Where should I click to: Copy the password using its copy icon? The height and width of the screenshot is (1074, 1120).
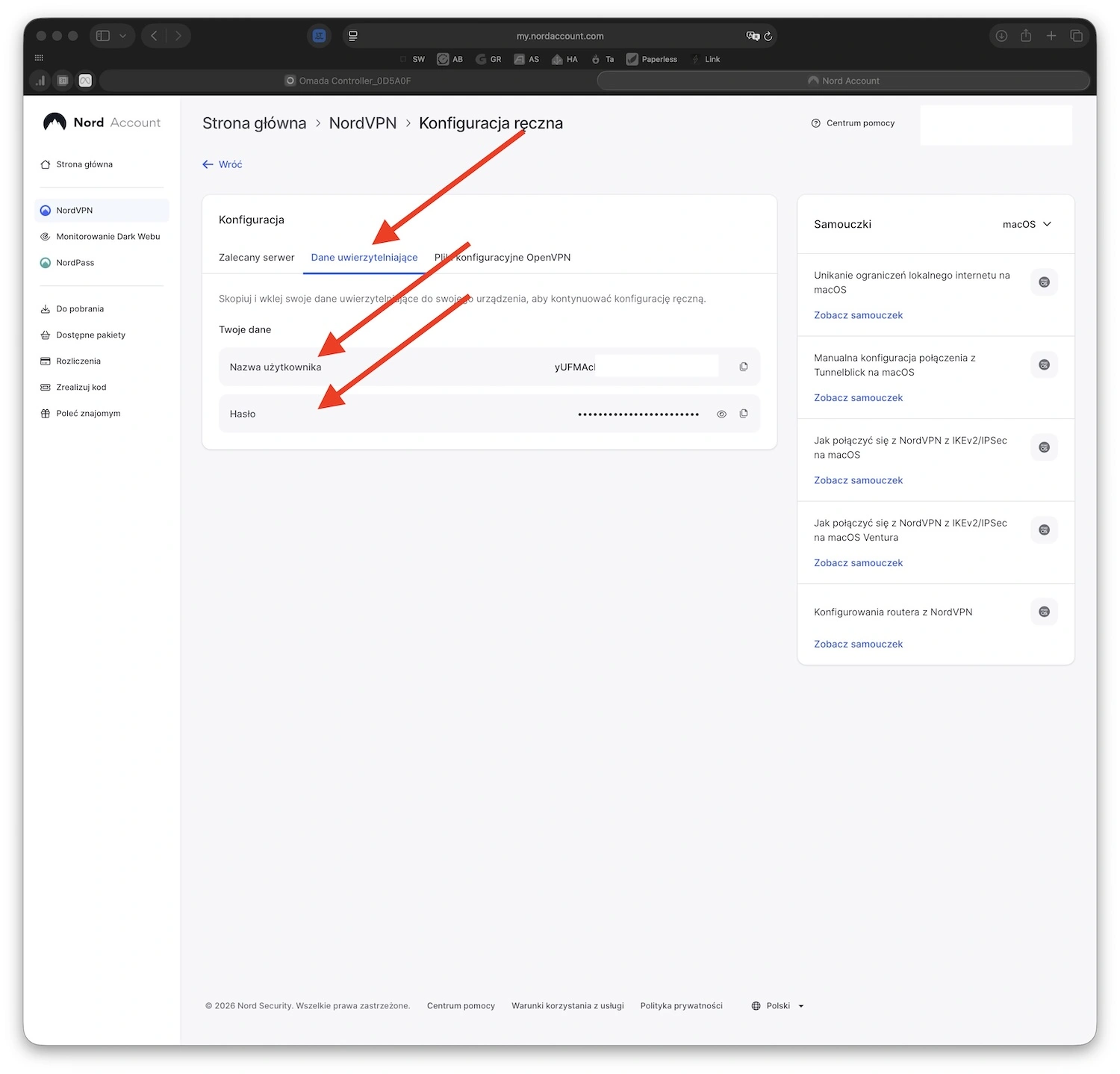click(x=743, y=414)
